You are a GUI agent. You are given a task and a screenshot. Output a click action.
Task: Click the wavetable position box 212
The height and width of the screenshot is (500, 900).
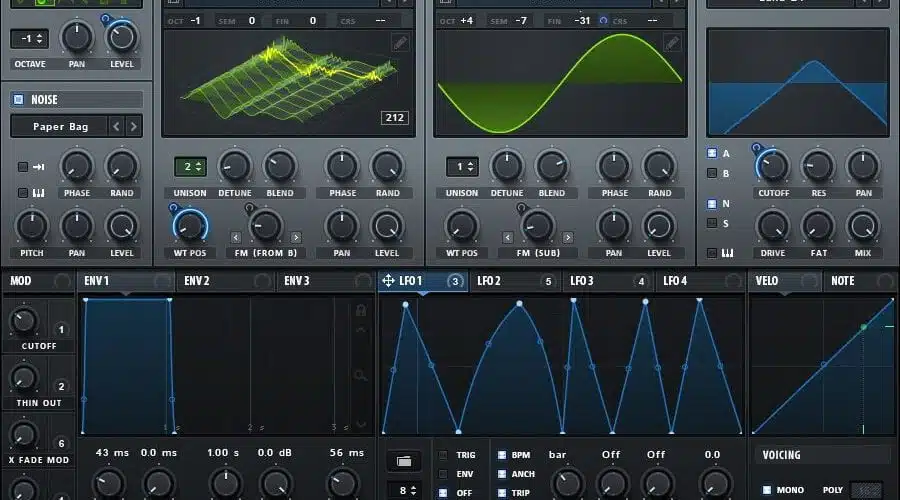tap(394, 118)
